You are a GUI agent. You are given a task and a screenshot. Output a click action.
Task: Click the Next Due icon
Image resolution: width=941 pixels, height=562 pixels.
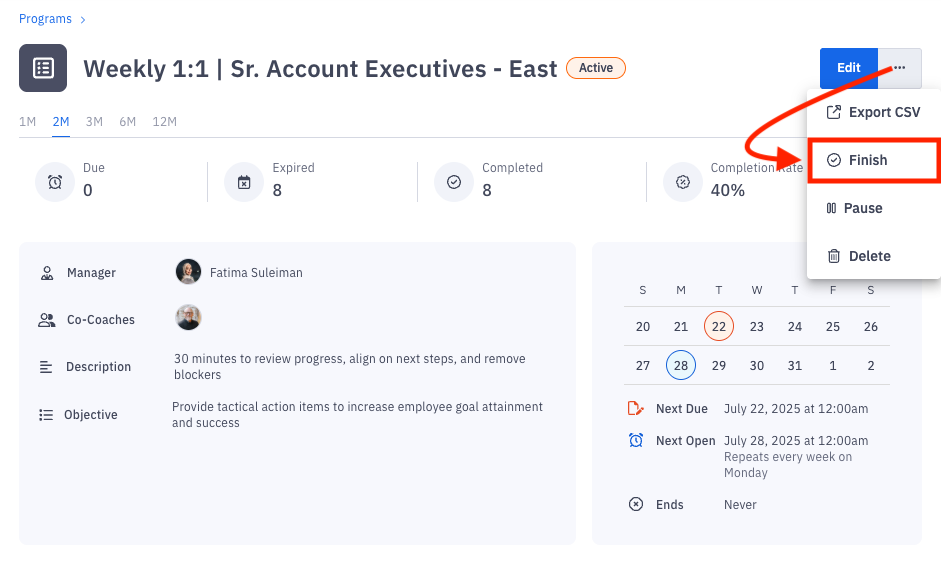click(x=635, y=408)
